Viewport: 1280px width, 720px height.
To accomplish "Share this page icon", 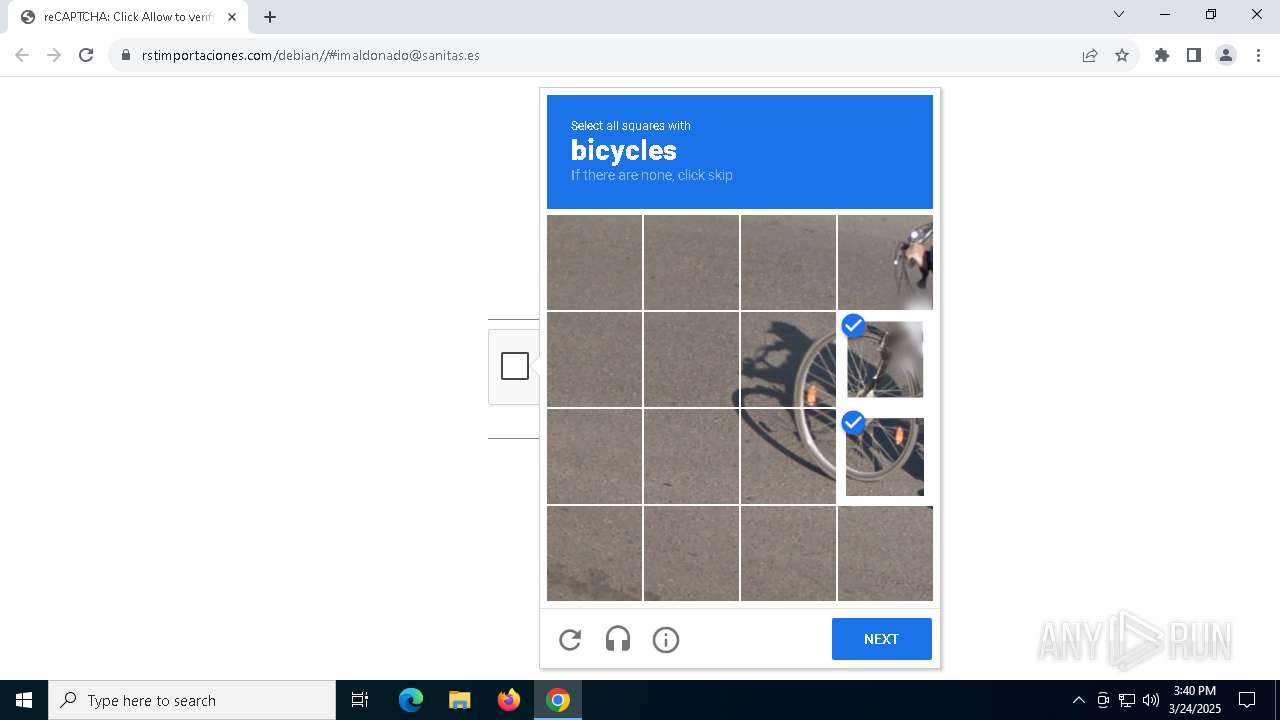I will 1090,55.
